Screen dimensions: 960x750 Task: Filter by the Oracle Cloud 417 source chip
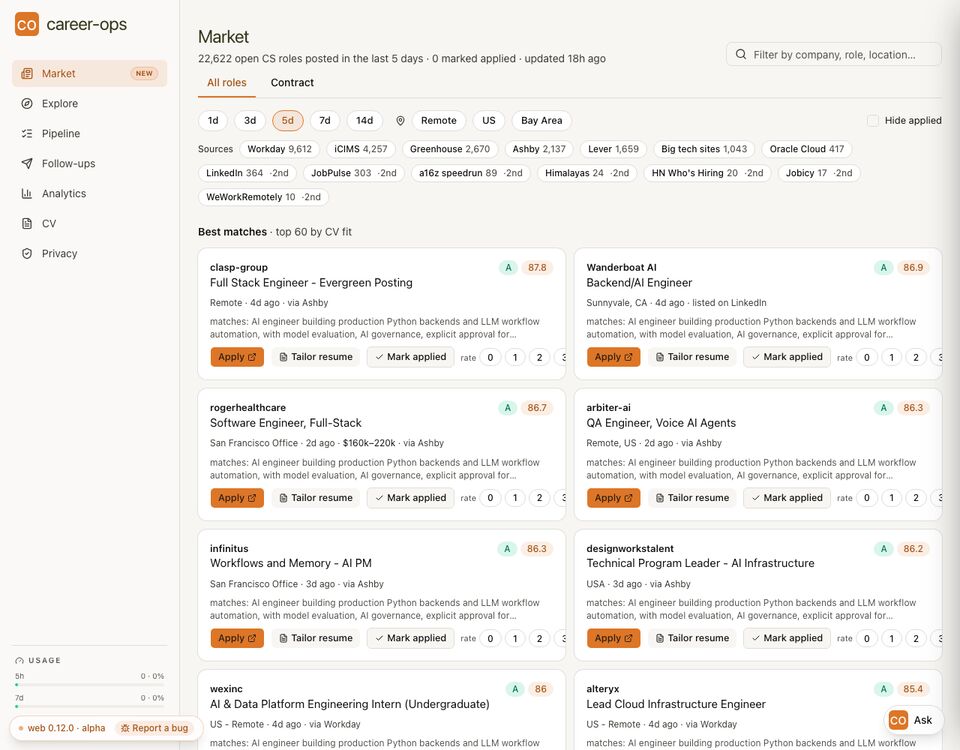coord(807,149)
